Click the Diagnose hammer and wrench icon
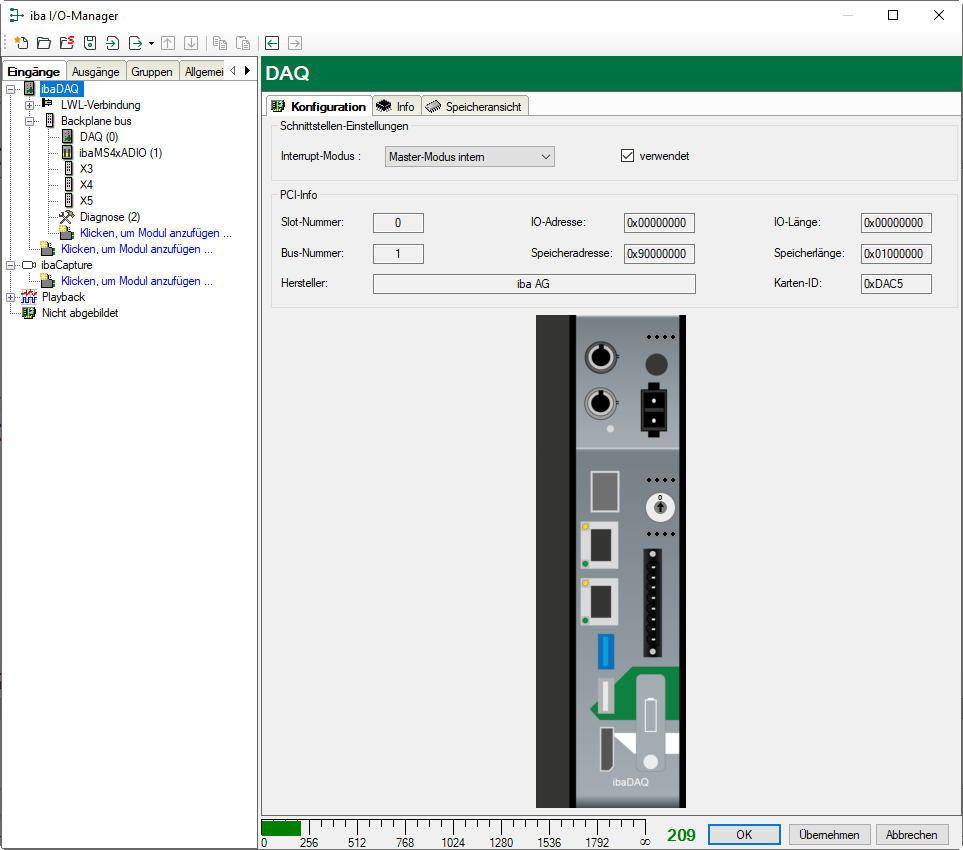Screen dimensions: 963x850 (x=67, y=217)
